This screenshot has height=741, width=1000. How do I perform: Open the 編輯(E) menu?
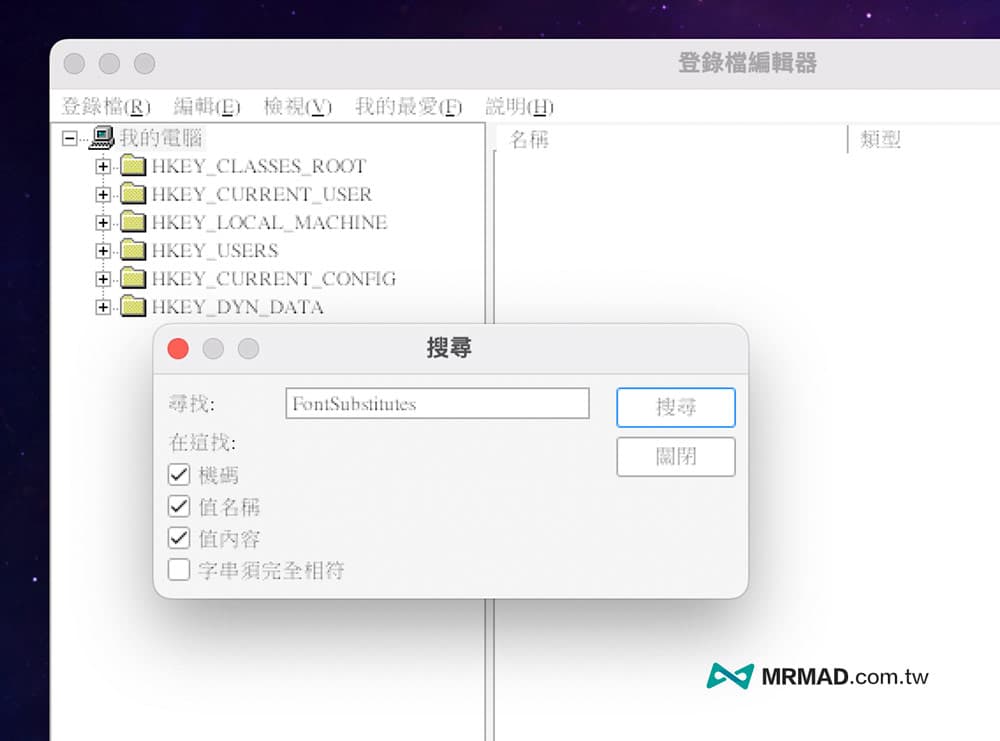(x=208, y=106)
